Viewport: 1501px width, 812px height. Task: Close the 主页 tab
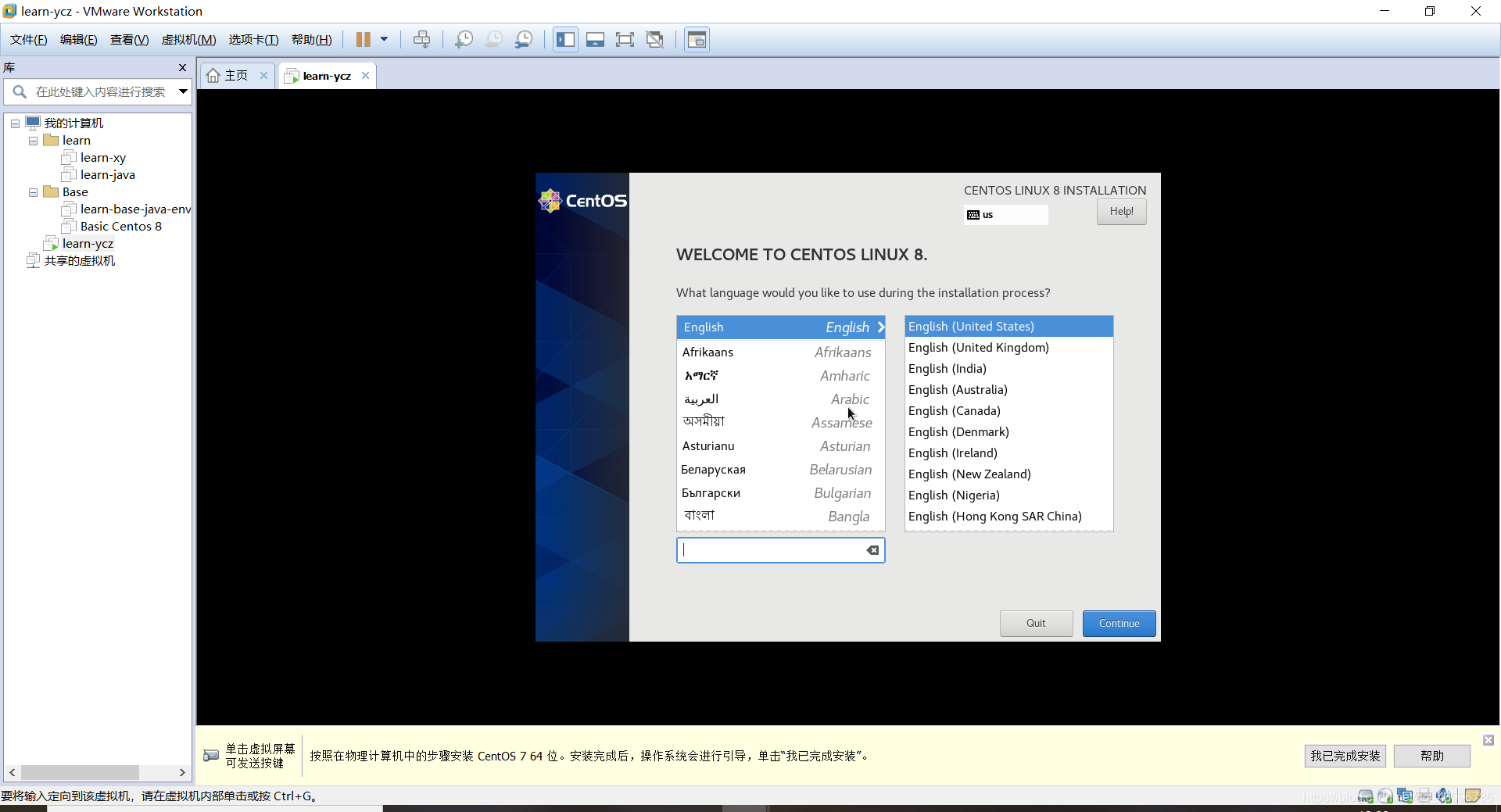pyautogui.click(x=263, y=76)
